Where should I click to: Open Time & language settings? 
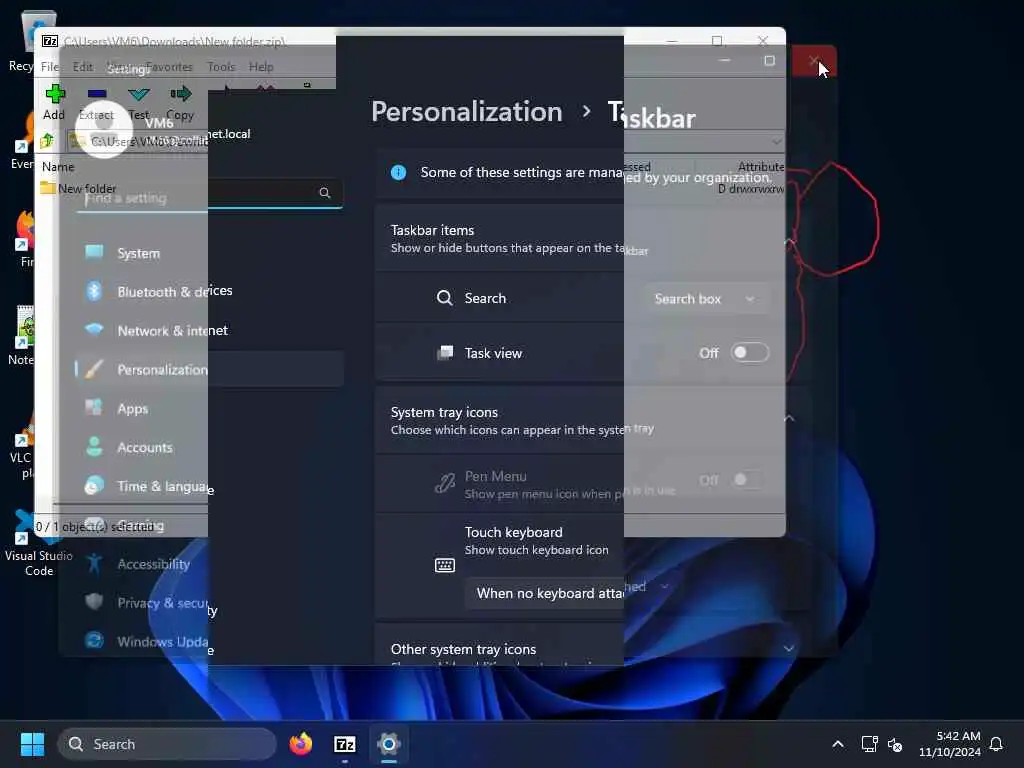coord(209,487)
